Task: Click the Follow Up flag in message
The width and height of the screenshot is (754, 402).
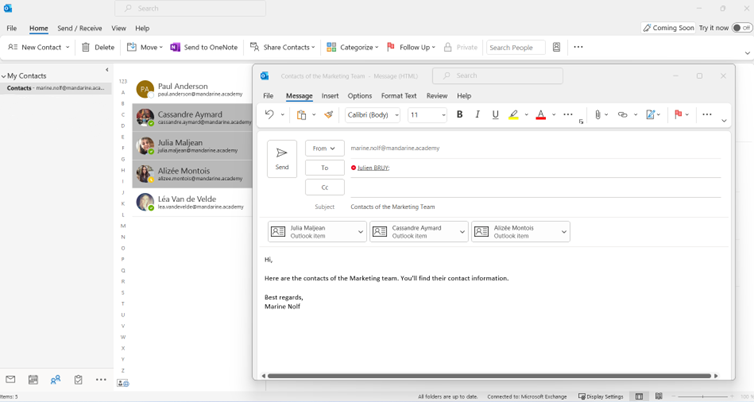Action: click(678, 114)
